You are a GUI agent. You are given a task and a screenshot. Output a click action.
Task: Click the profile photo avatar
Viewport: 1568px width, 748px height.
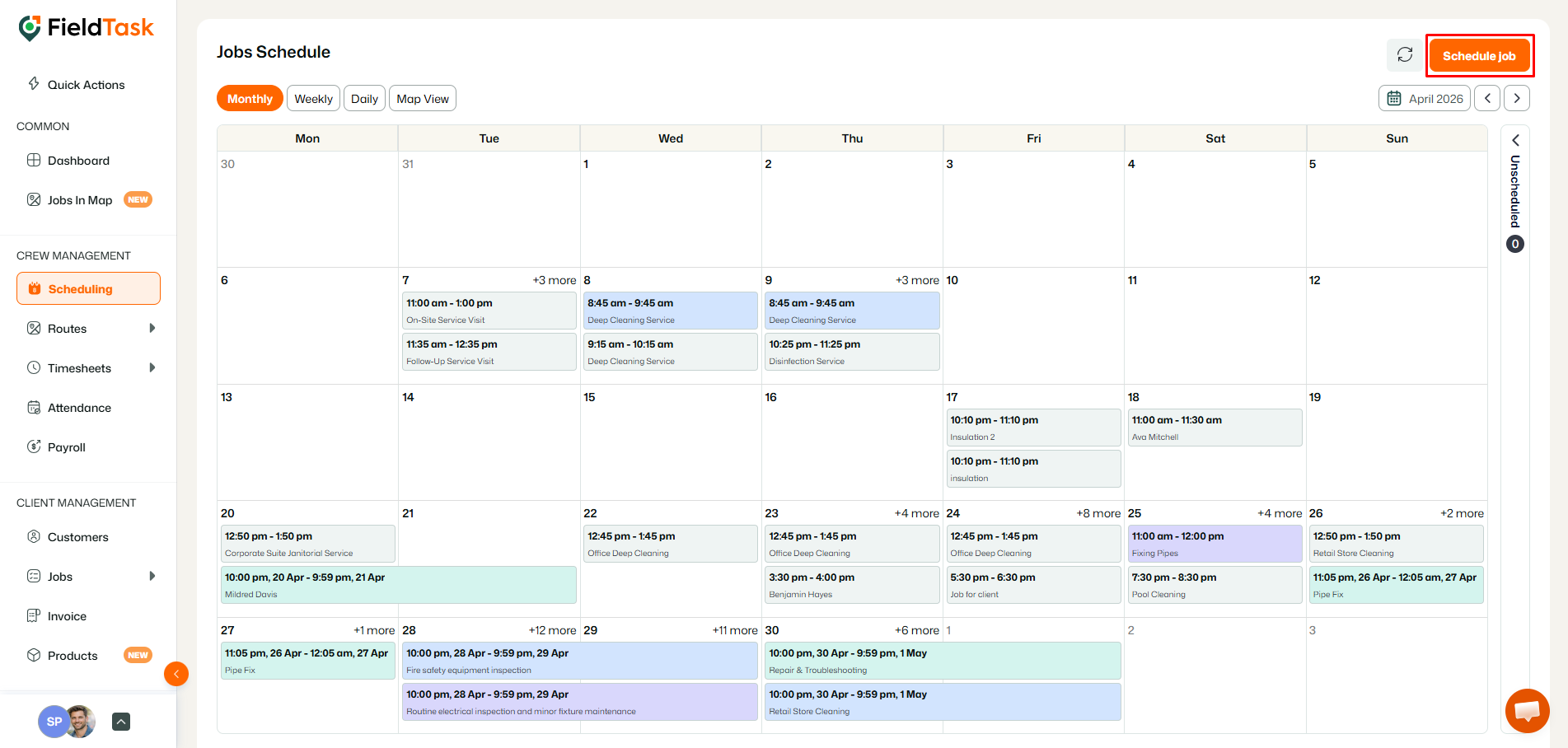[82, 722]
